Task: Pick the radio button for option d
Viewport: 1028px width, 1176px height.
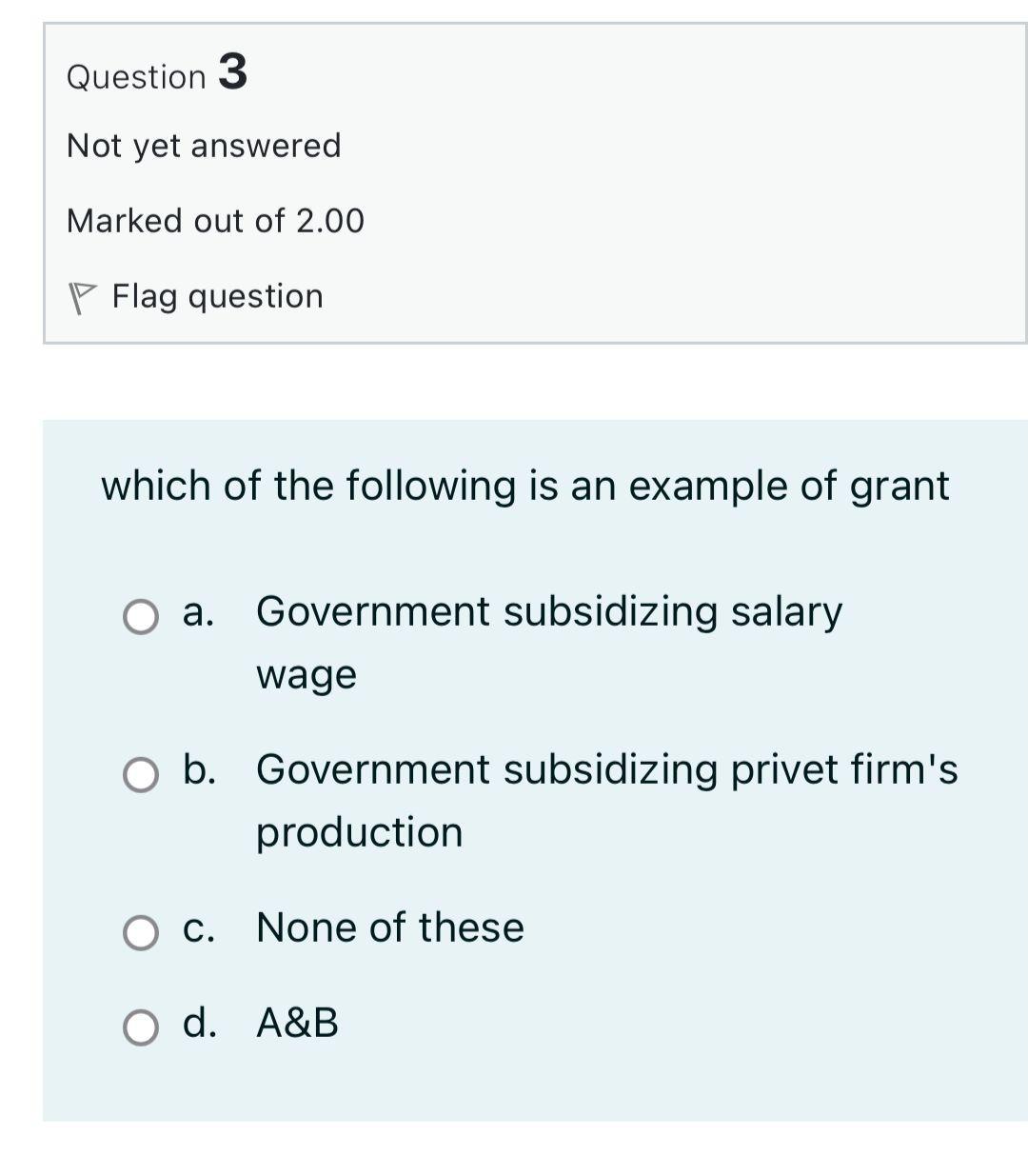Action: [x=141, y=1027]
